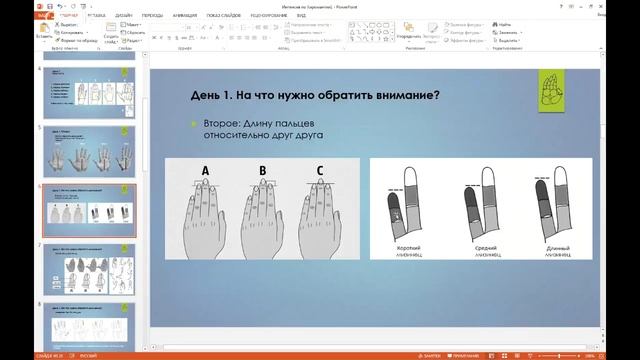The height and width of the screenshot is (360, 640).
Task: Open the font color dropdown
Action: click(x=223, y=38)
